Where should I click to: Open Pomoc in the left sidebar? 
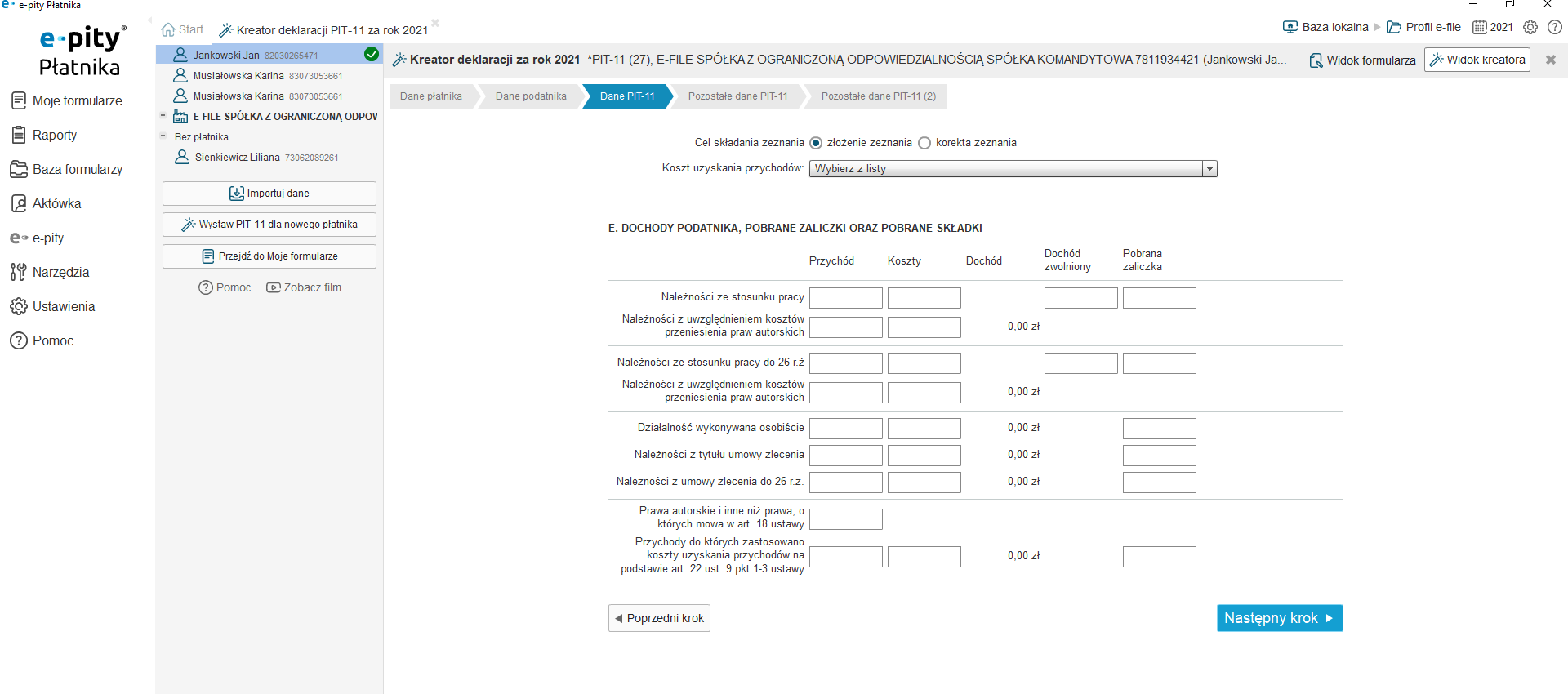pos(42,340)
